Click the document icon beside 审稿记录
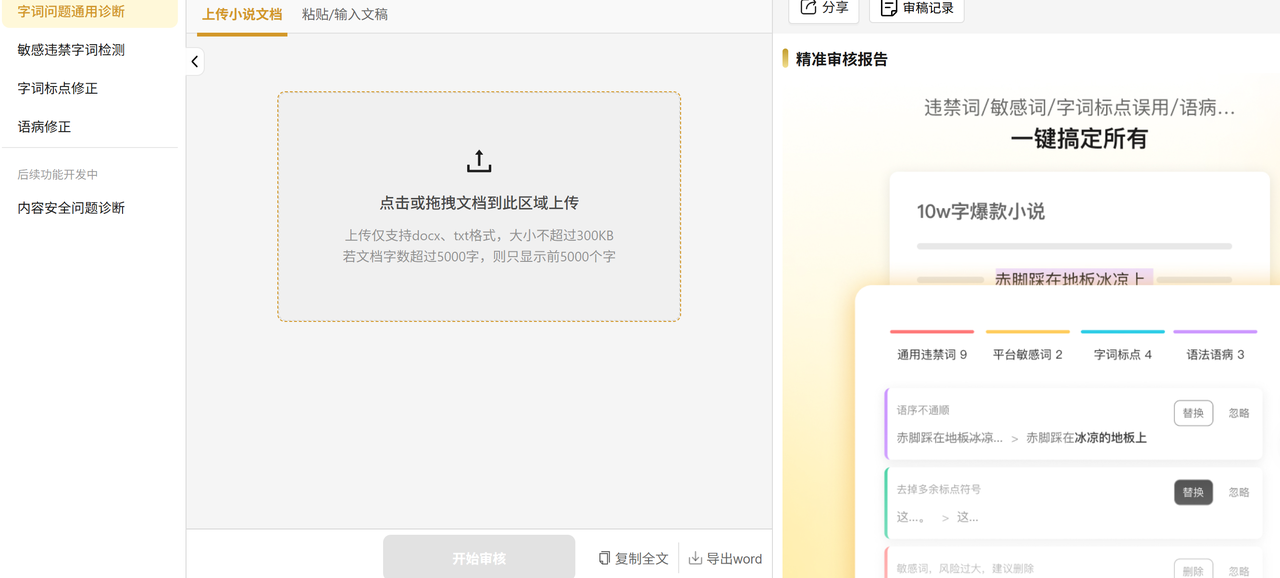The image size is (1280, 578). 888,7
